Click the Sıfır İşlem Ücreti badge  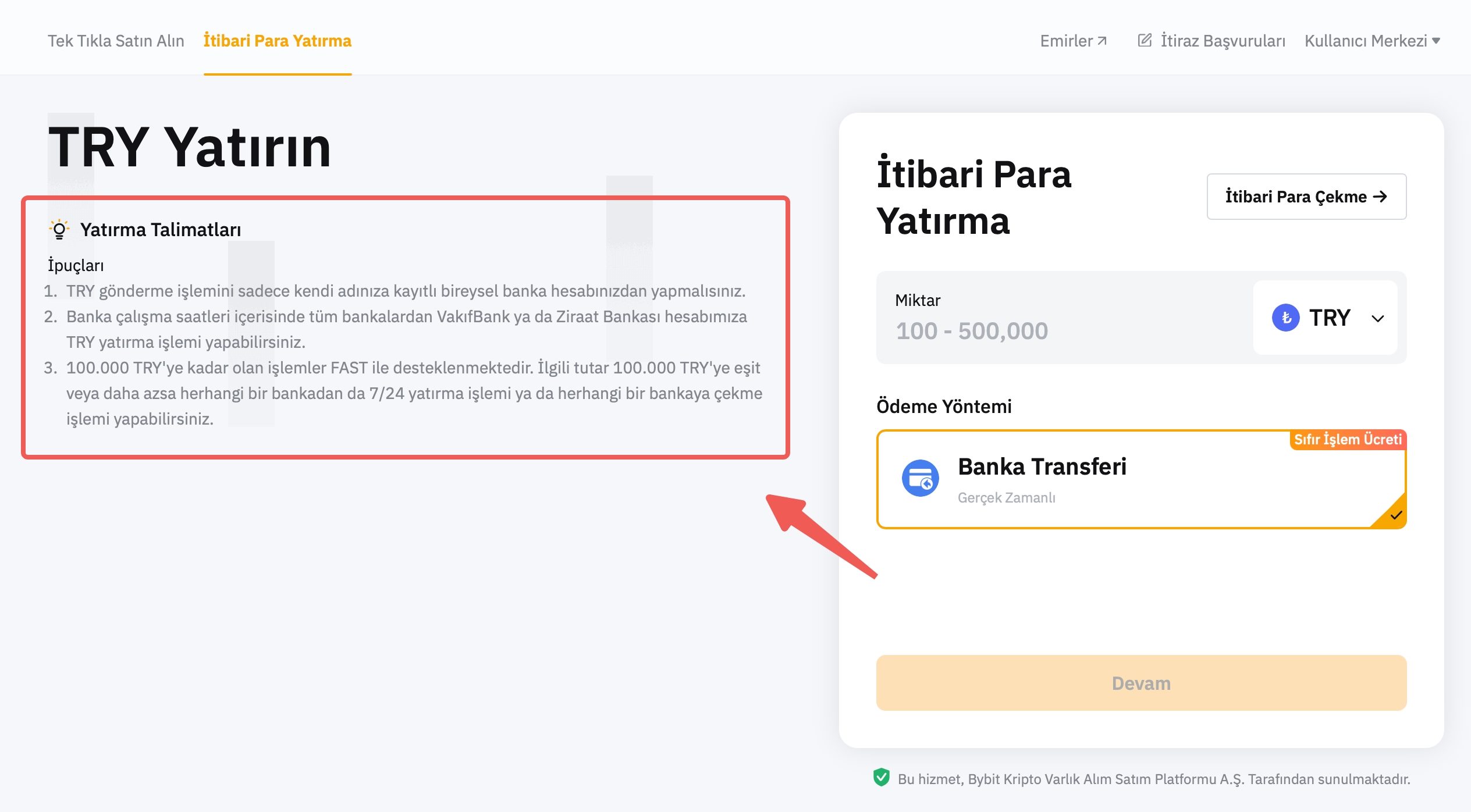tap(1348, 440)
